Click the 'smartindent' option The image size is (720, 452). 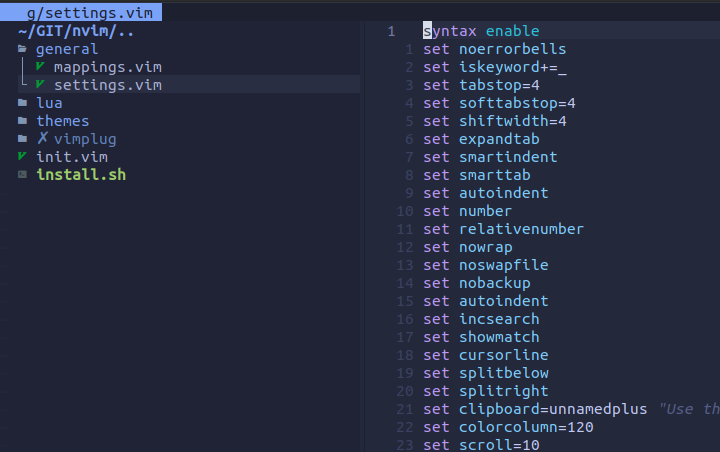tap(508, 157)
